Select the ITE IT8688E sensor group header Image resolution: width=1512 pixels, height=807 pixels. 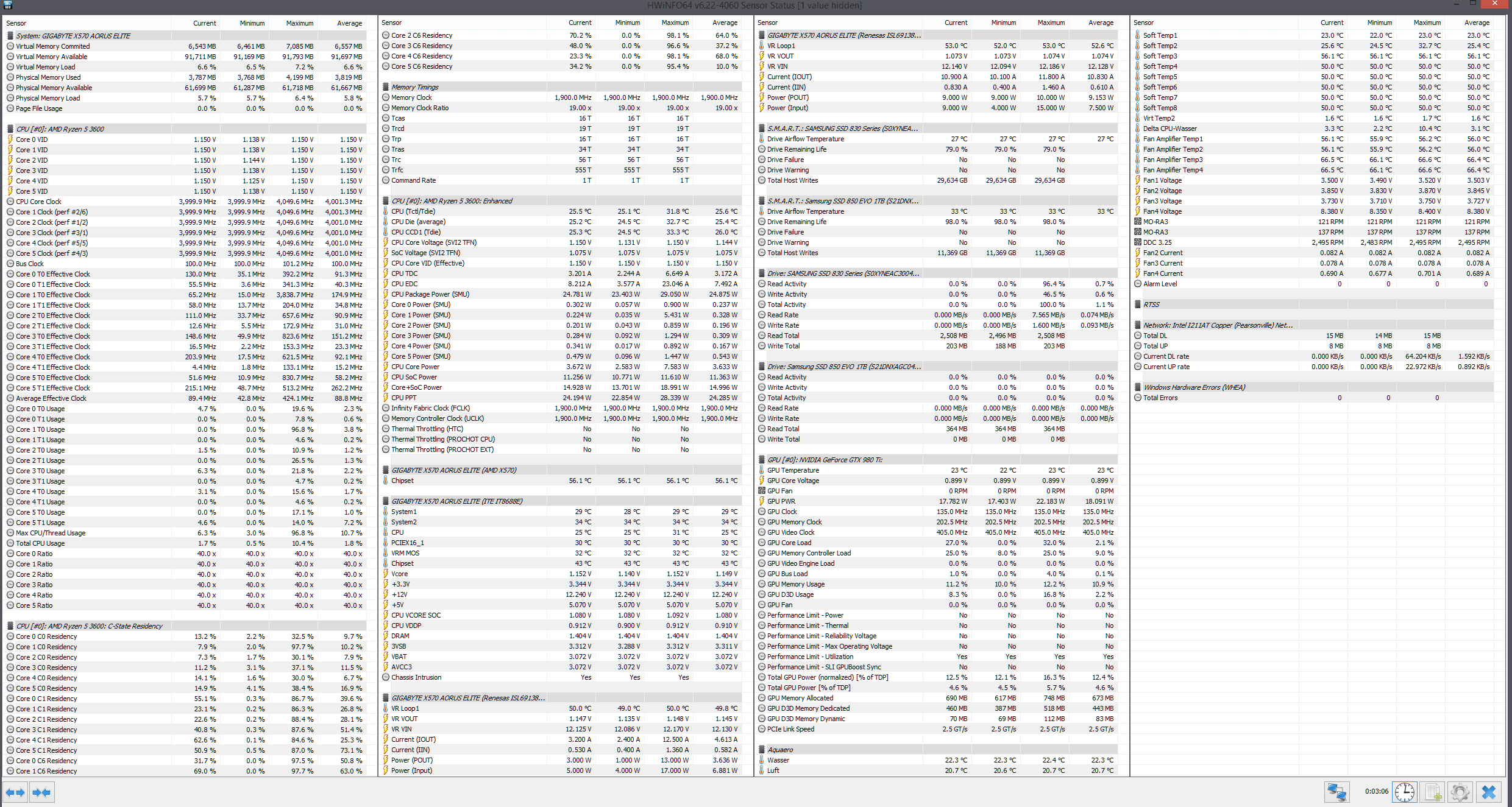(x=561, y=501)
